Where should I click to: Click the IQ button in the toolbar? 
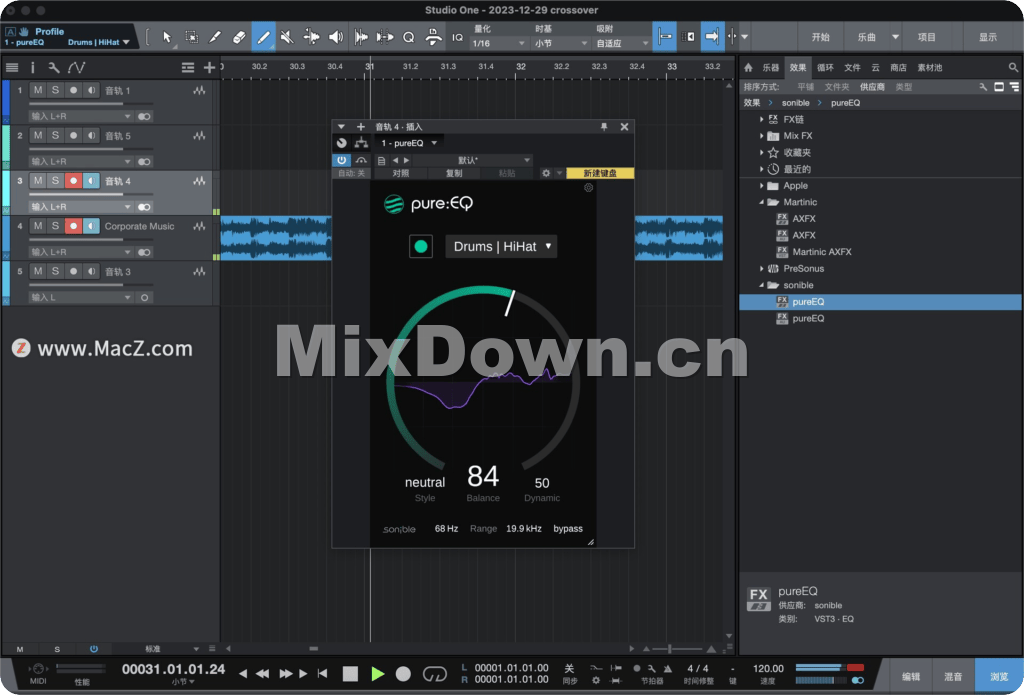pos(458,37)
